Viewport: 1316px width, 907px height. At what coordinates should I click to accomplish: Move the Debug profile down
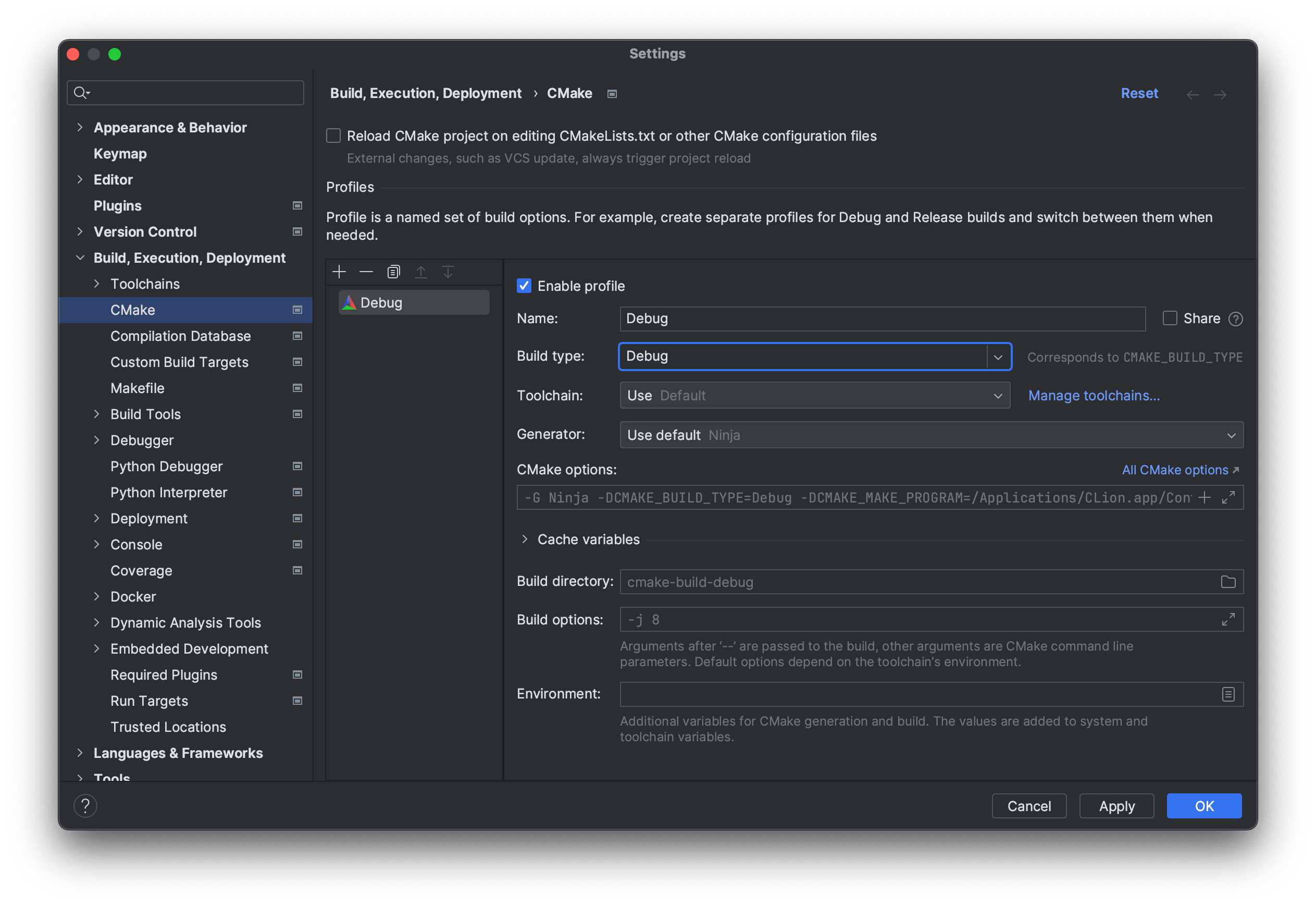pyautogui.click(x=448, y=271)
